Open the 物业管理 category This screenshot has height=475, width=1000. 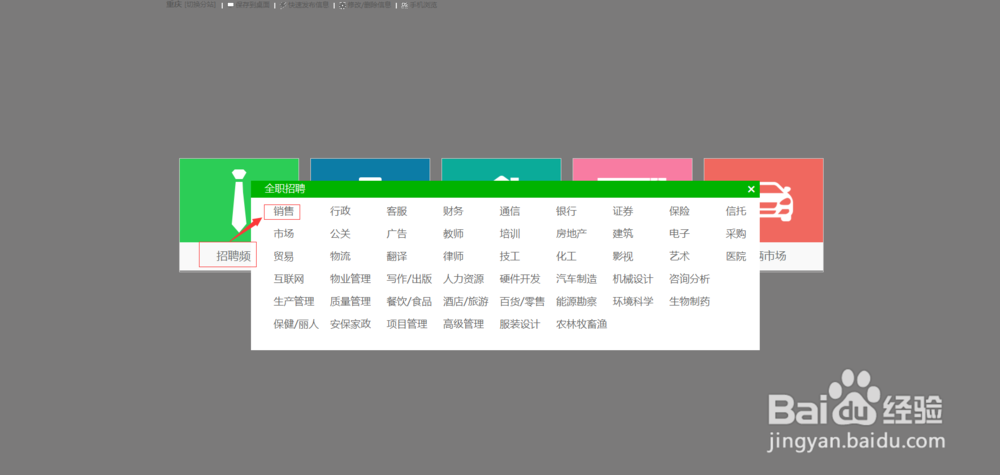[350, 279]
